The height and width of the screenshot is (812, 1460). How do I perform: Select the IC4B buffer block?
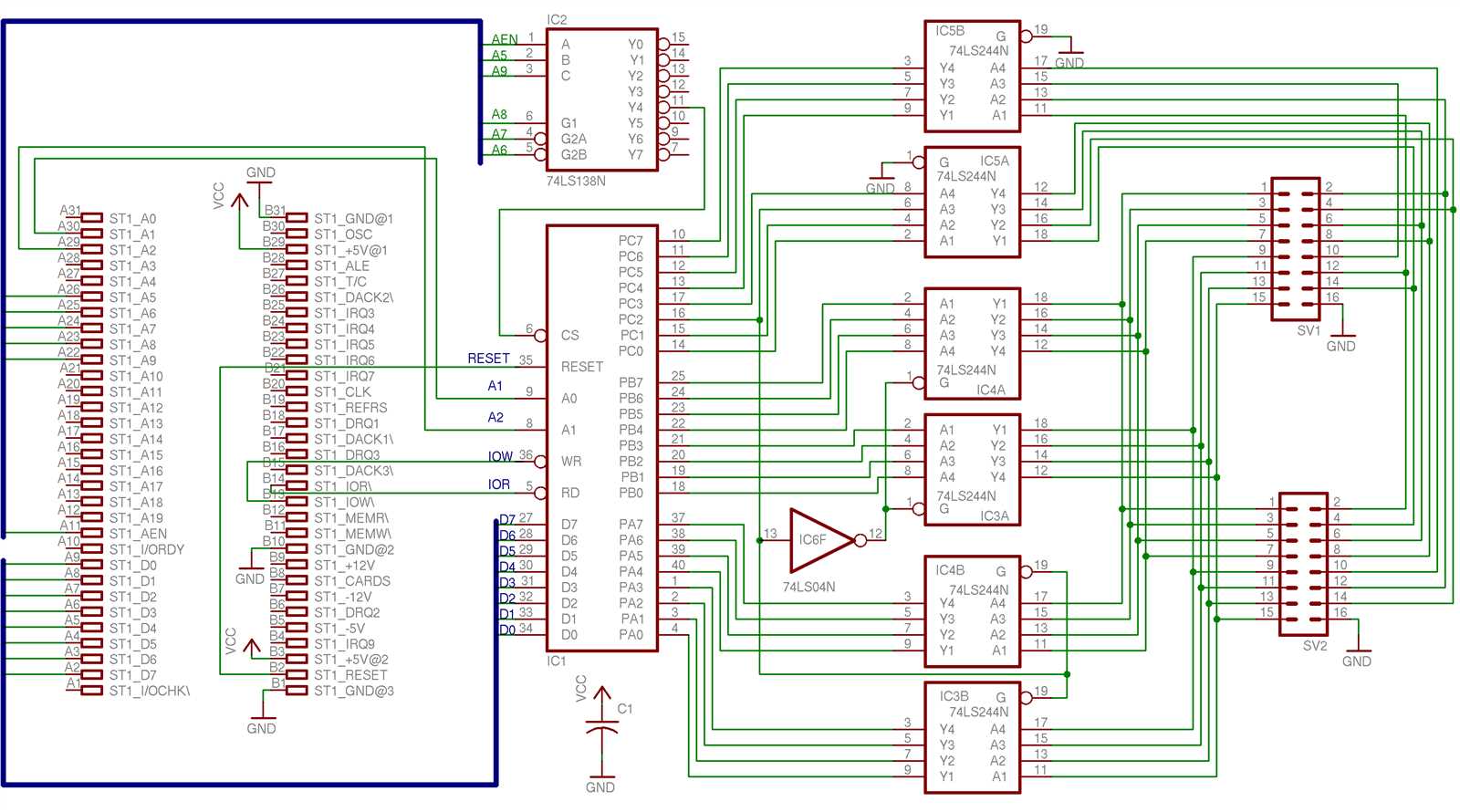(972, 611)
